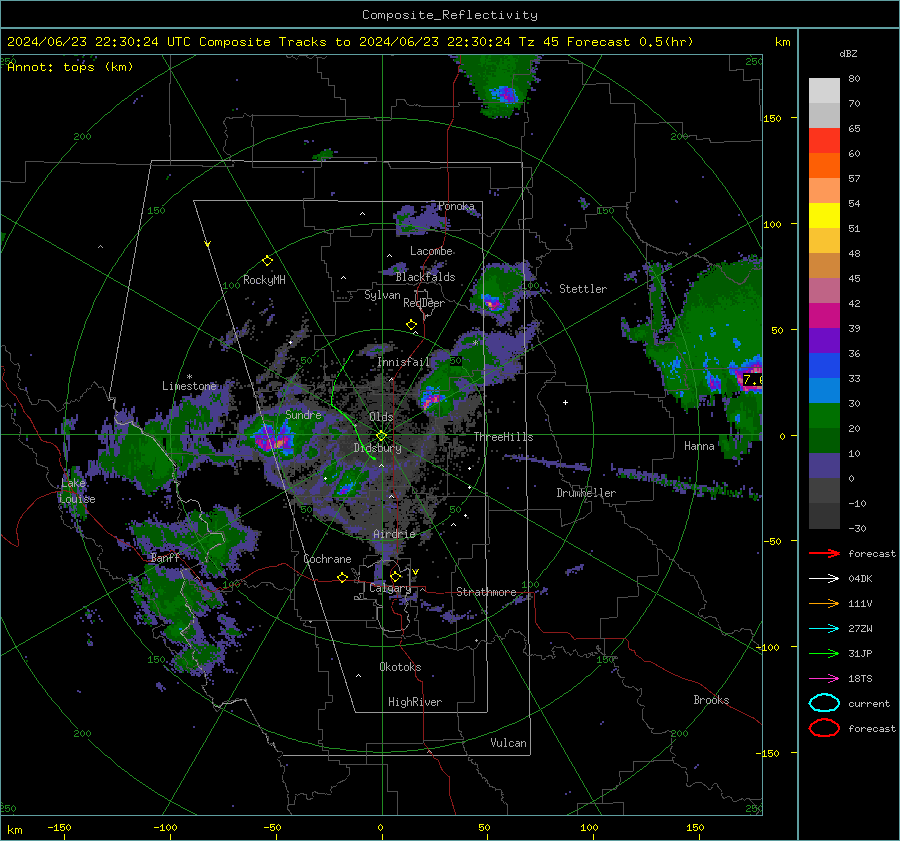Click the red swatch in dBZ legend

click(x=824, y=141)
